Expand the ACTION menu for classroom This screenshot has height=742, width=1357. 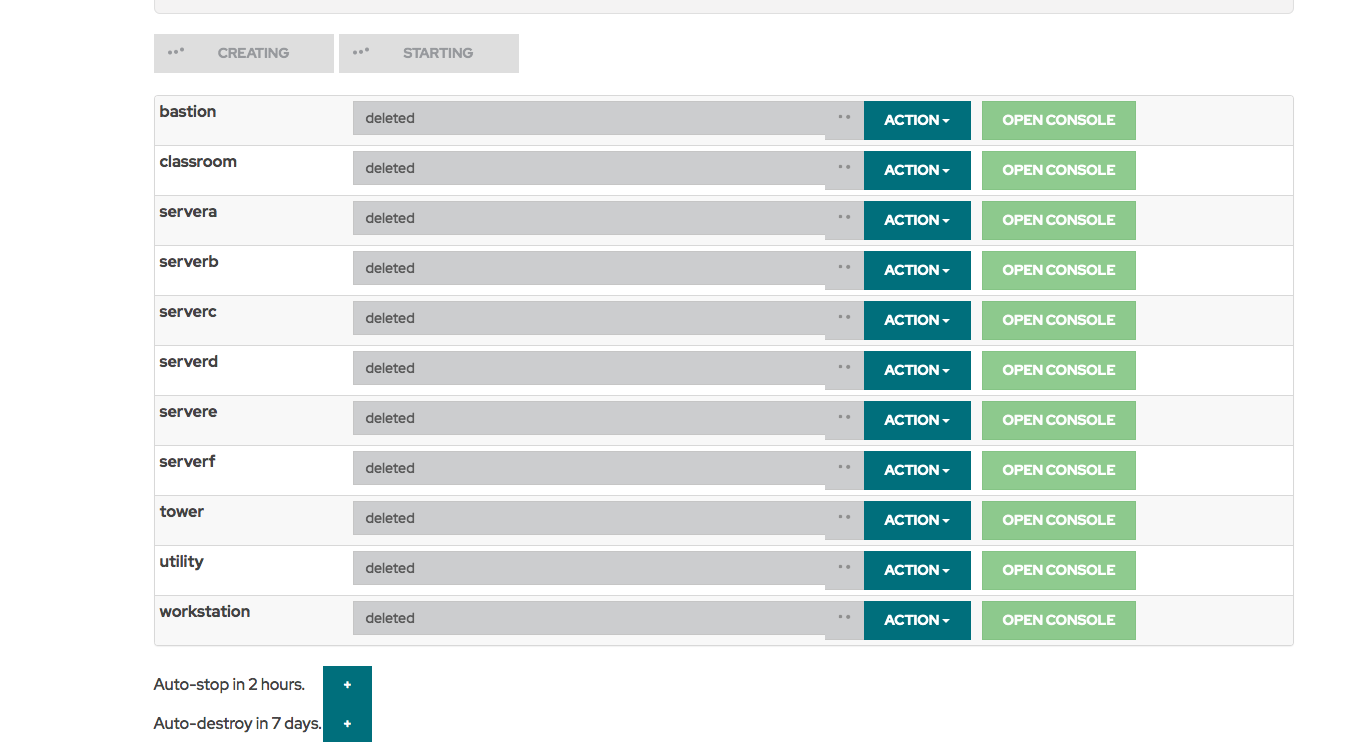916,170
